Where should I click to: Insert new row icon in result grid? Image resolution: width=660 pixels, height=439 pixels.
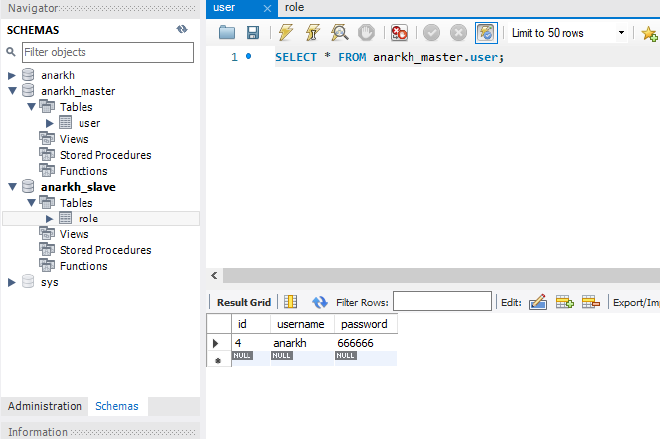pyautogui.click(x=564, y=302)
